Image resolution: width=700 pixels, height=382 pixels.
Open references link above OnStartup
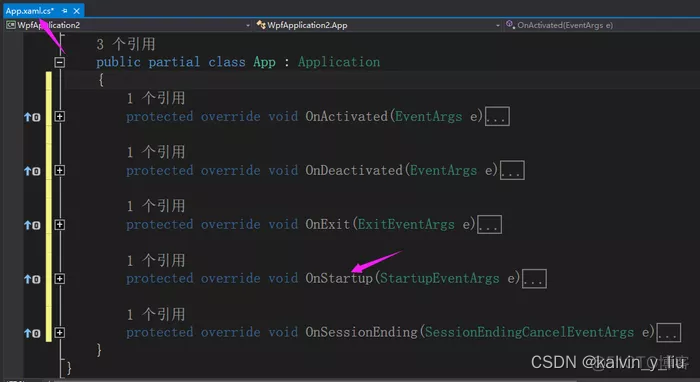click(x=156, y=261)
